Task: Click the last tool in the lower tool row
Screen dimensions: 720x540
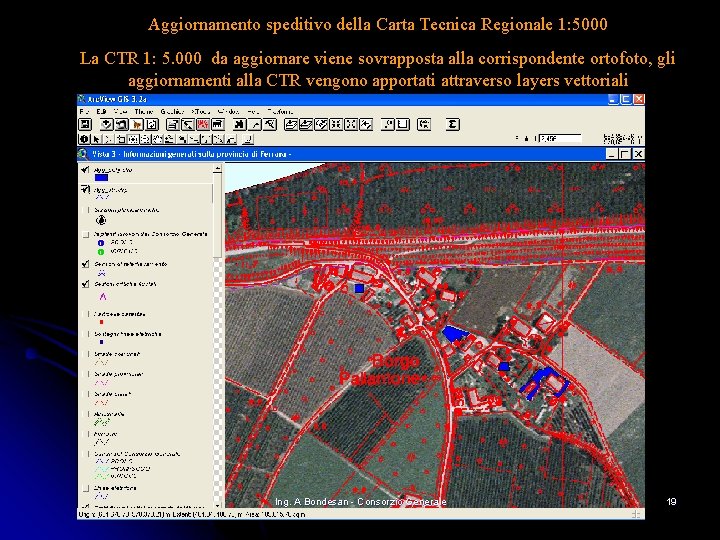Action: (248, 139)
